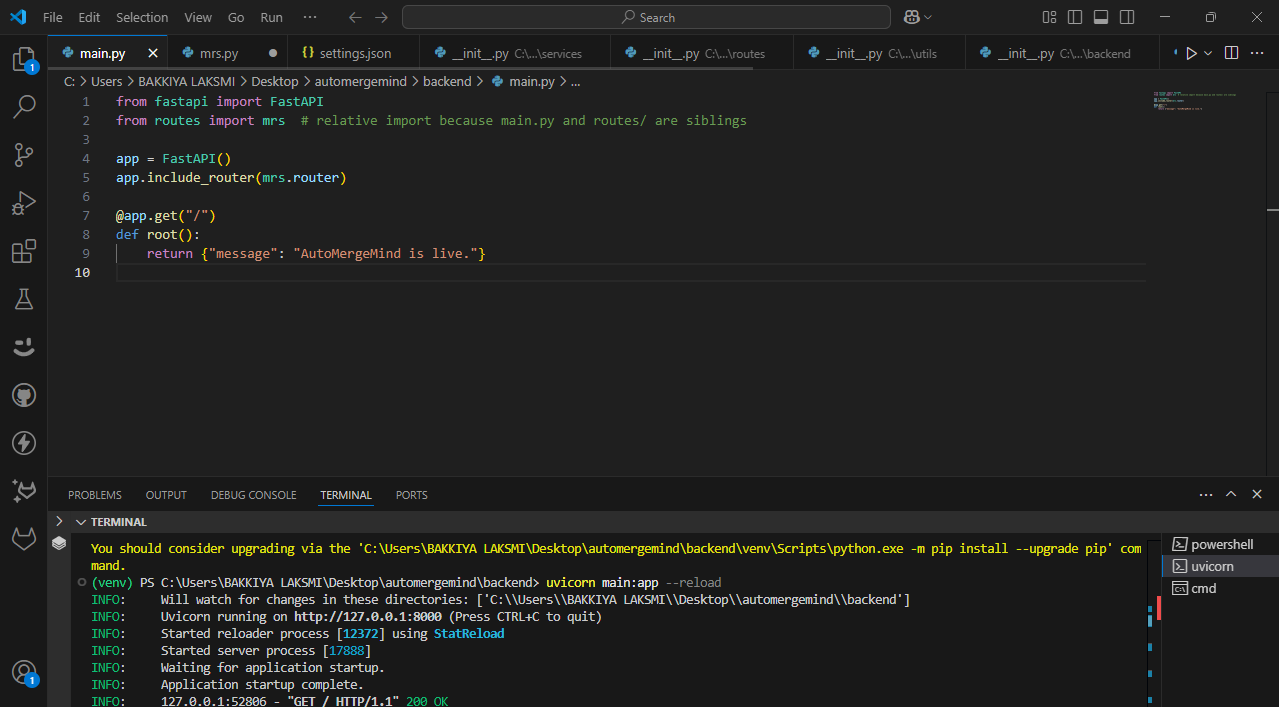
Task: Switch to the DEBUG CONSOLE tab
Action: [253, 495]
